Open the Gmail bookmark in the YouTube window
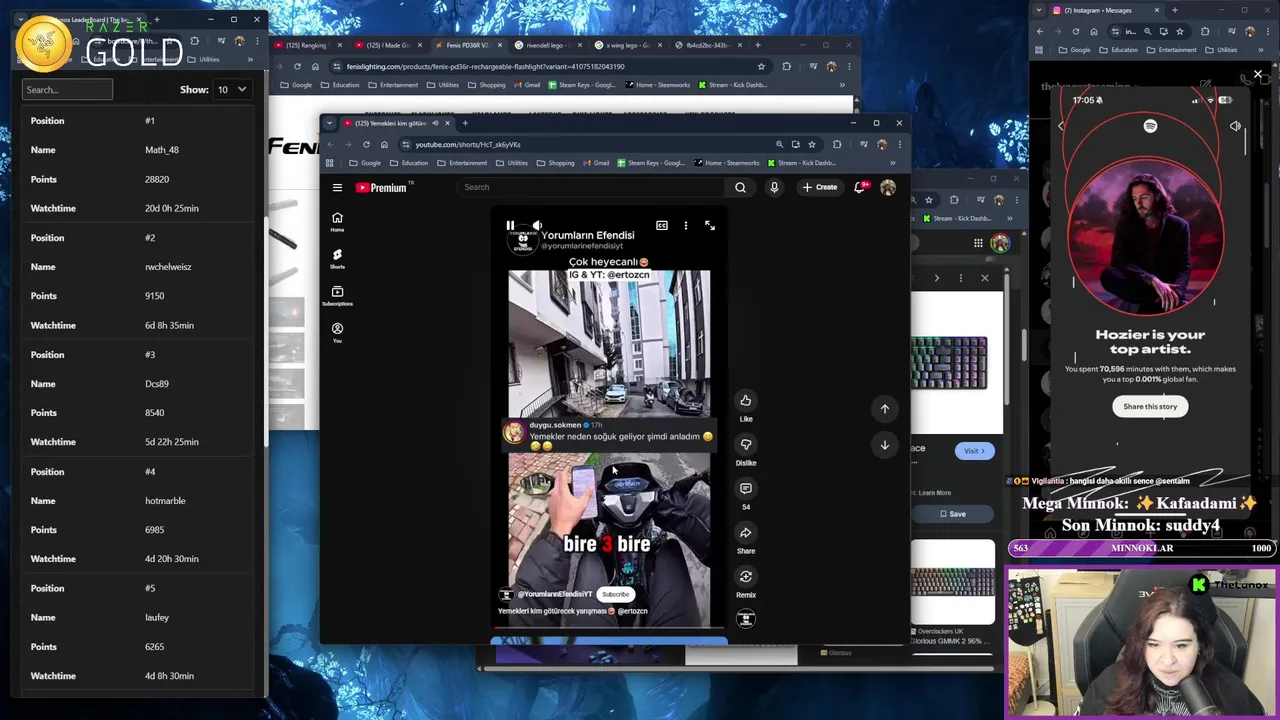This screenshot has height=720, width=1280. pyautogui.click(x=597, y=163)
